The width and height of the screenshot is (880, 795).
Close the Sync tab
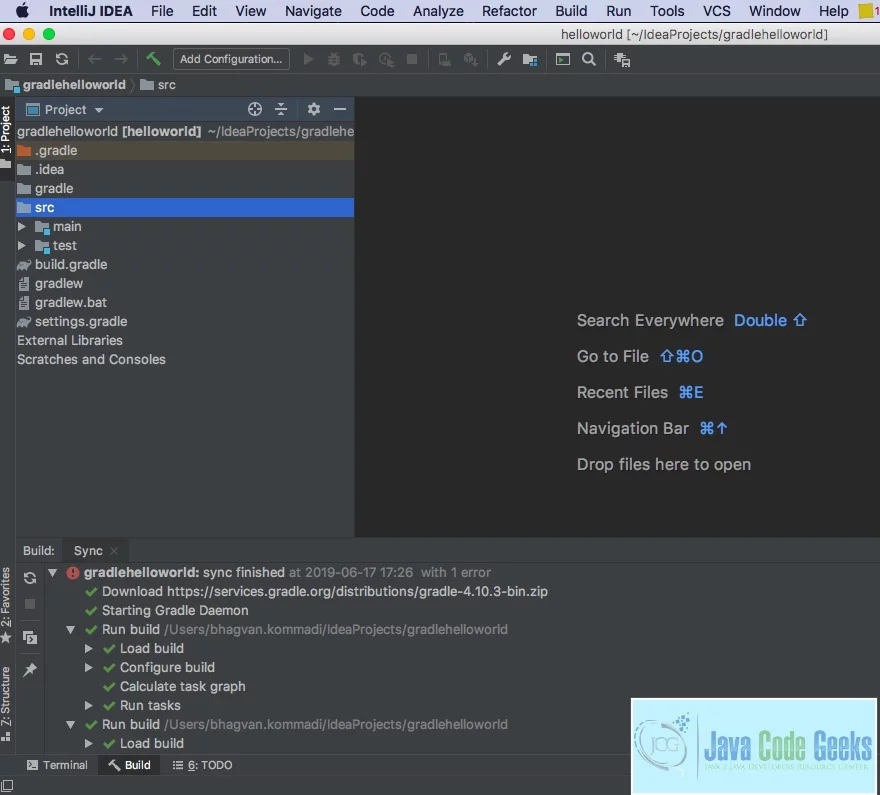(x=114, y=551)
